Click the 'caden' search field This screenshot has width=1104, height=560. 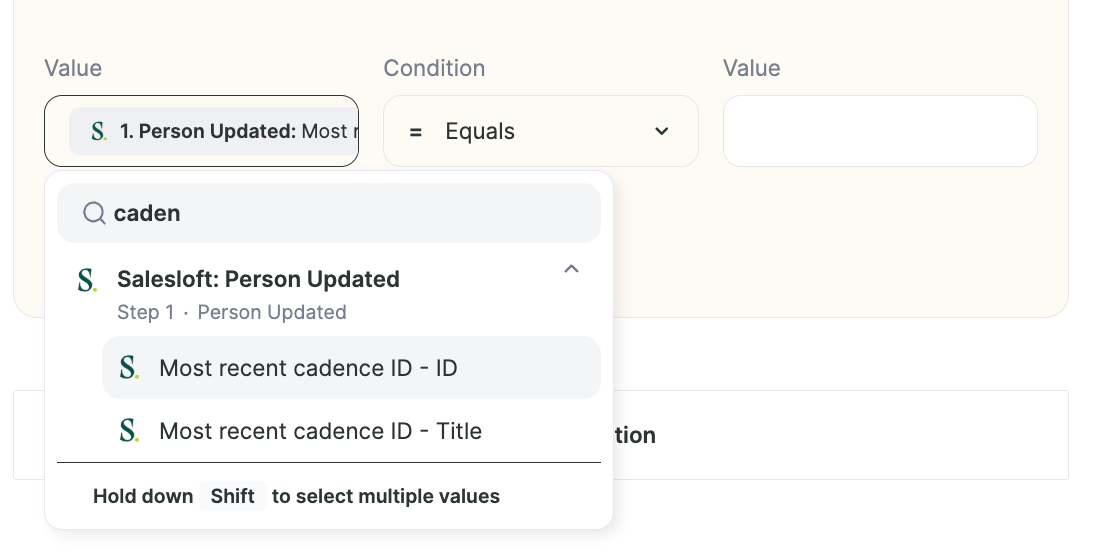click(329, 213)
